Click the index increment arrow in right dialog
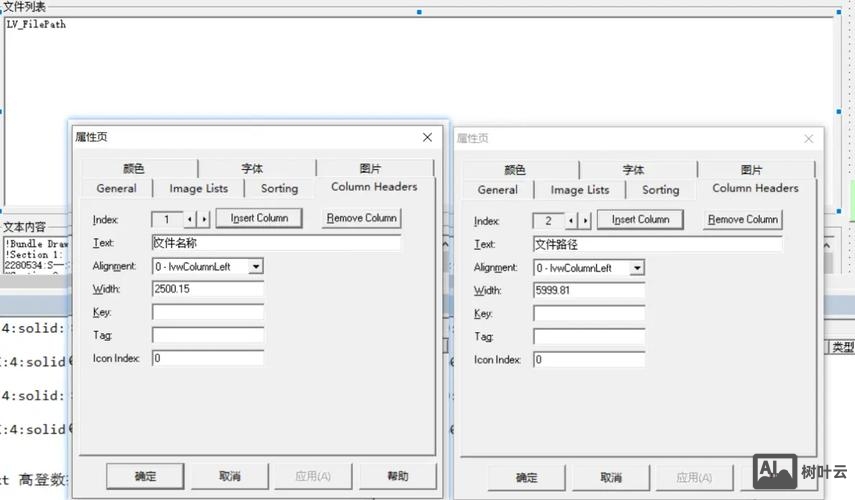The width and height of the screenshot is (855, 500). [585, 221]
